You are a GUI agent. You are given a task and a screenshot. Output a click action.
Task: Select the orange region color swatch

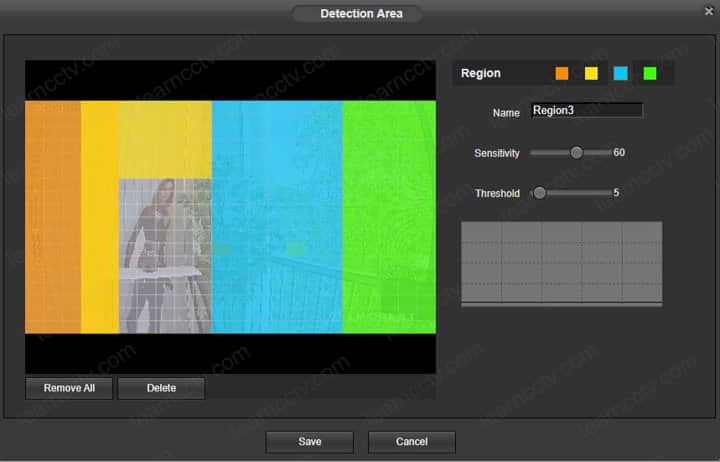click(x=562, y=73)
